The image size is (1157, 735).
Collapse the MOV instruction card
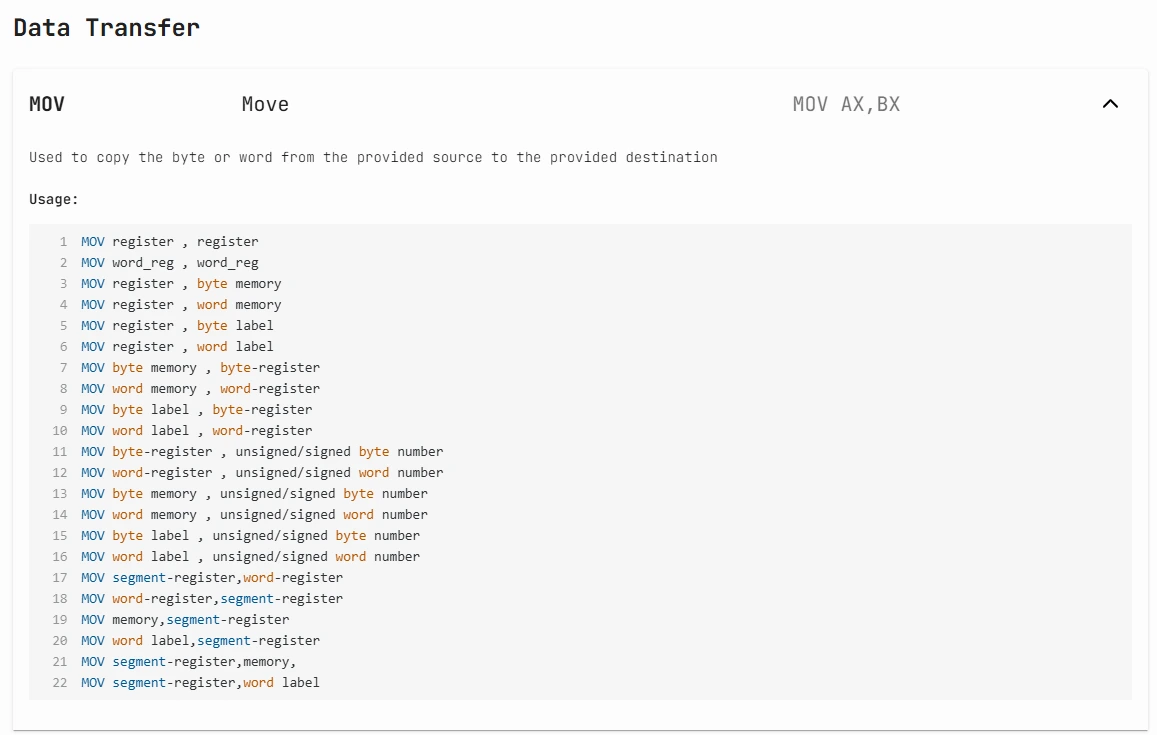1110,103
